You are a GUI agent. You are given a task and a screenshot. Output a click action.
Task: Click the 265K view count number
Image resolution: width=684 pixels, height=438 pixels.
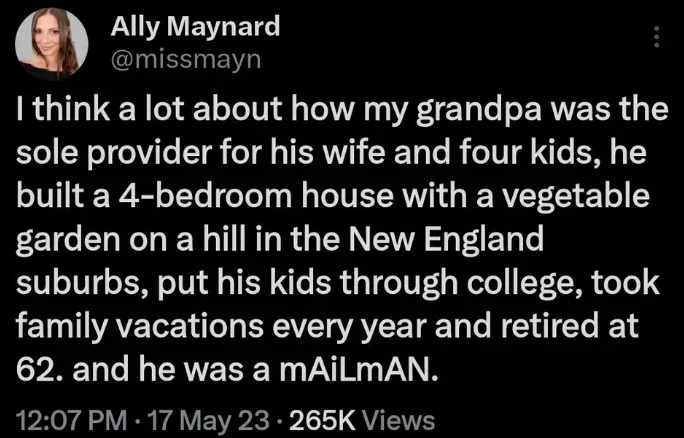323,421
